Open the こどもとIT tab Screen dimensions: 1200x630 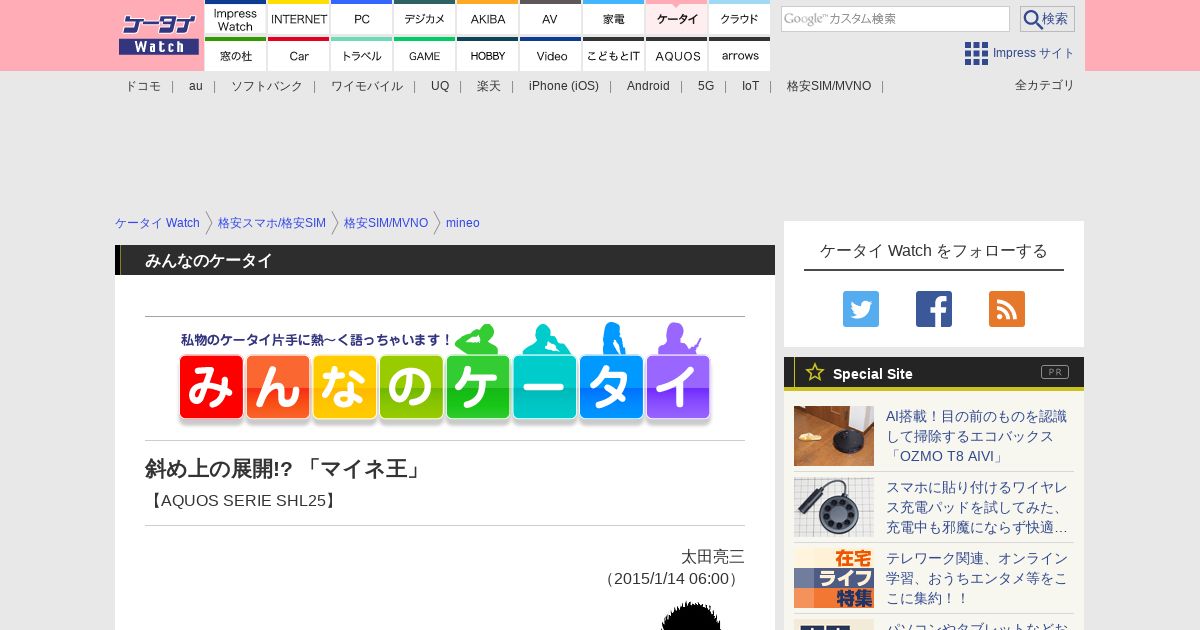click(x=614, y=55)
